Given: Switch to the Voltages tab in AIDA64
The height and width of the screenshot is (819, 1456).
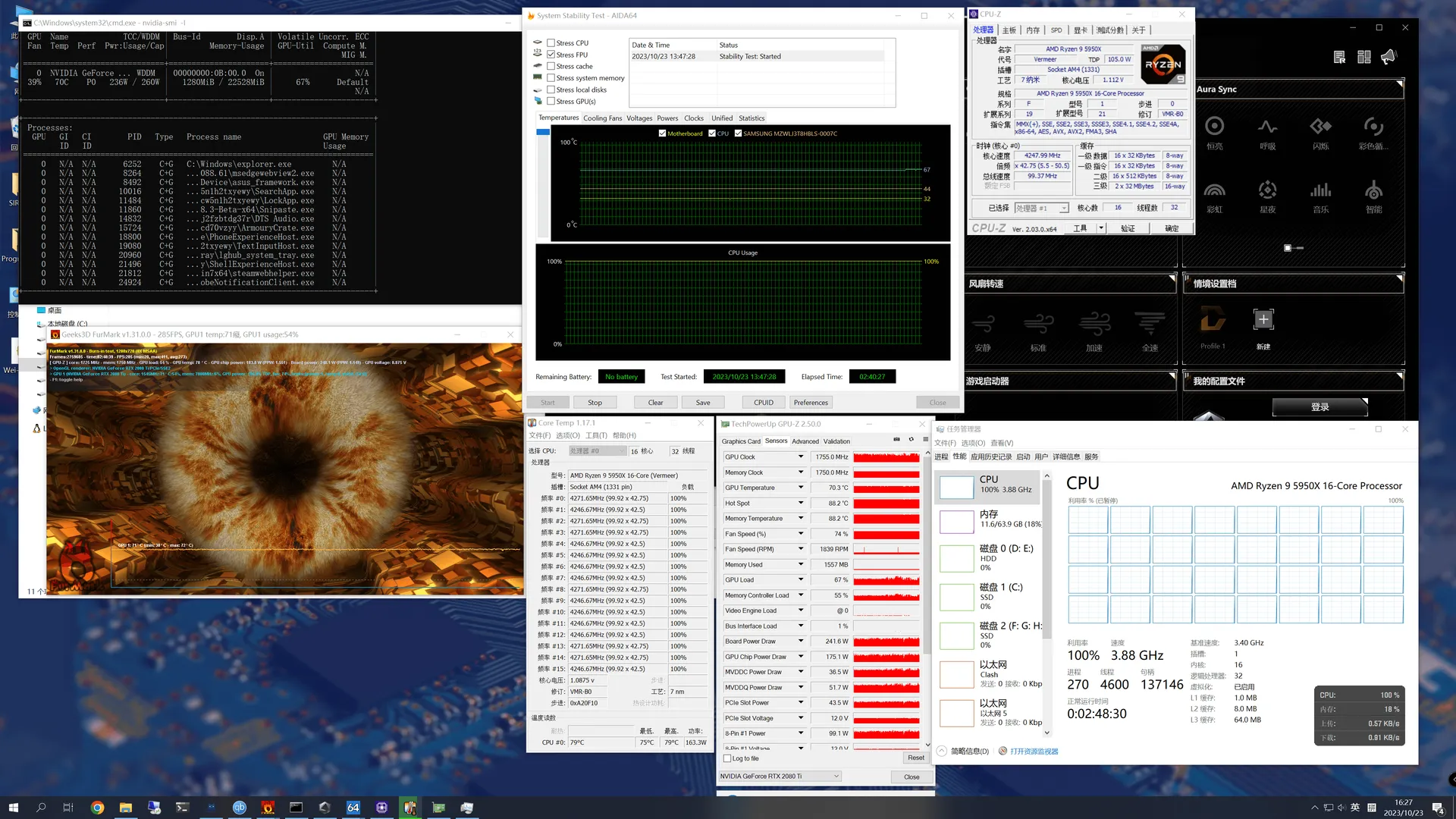Looking at the screenshot, I should (639, 118).
